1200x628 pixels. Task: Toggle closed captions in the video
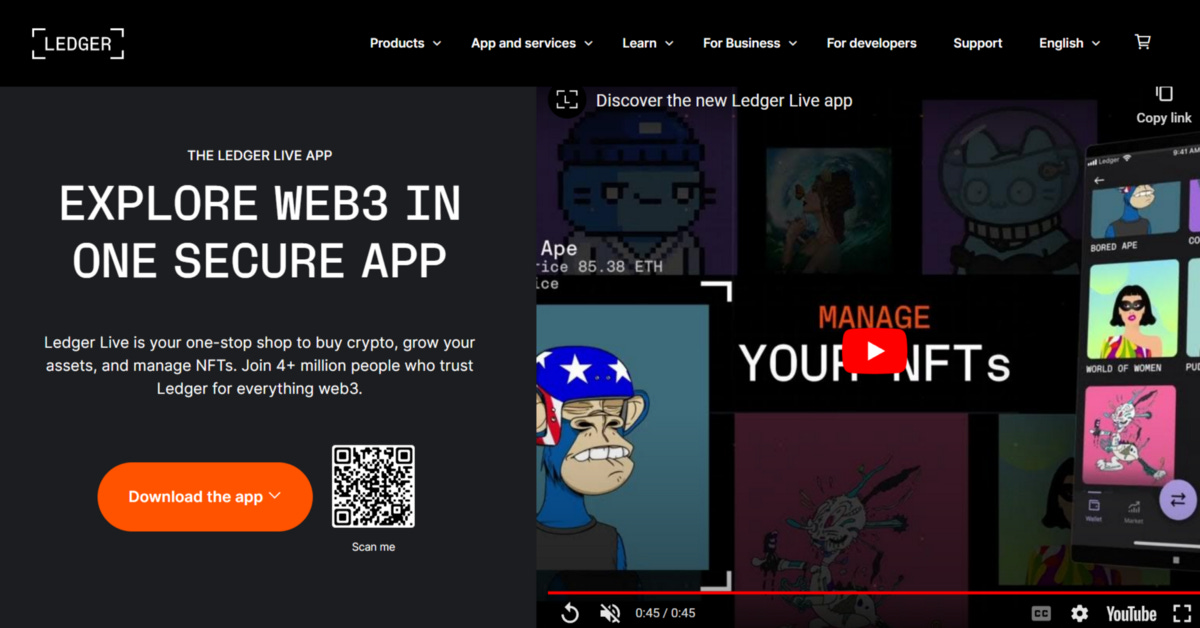[1041, 614]
